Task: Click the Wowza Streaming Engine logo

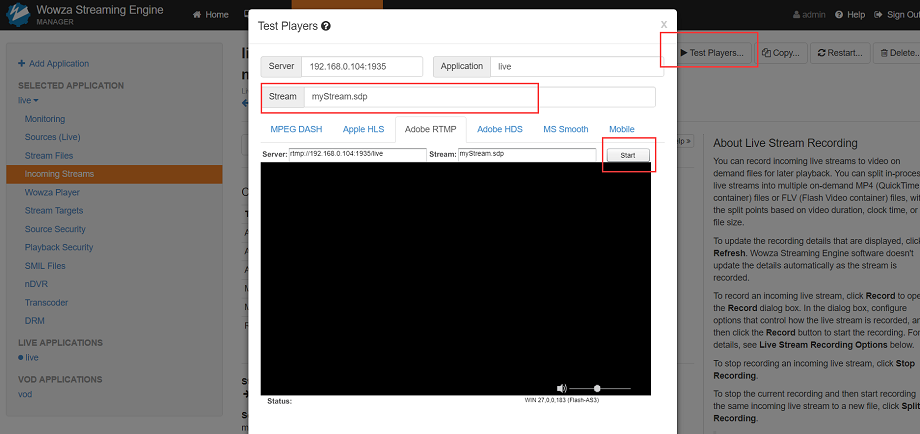Action: (18, 15)
